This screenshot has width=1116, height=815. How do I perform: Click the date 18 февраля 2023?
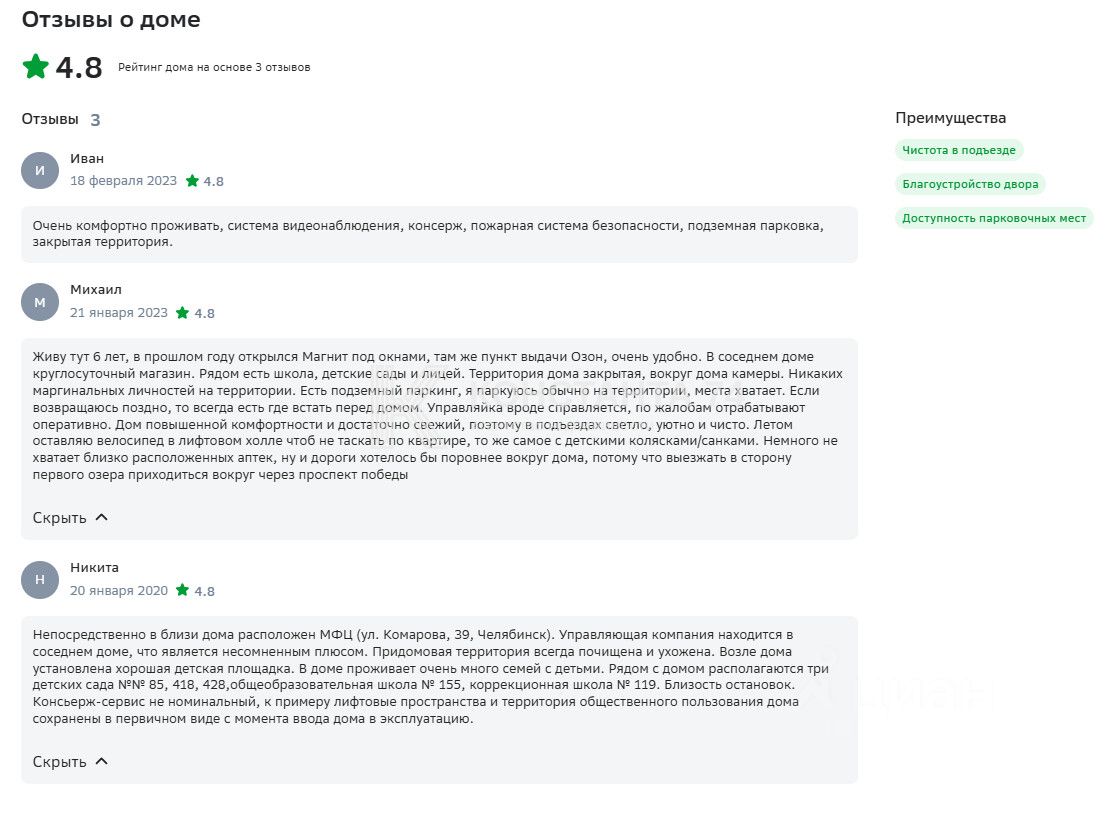(123, 181)
